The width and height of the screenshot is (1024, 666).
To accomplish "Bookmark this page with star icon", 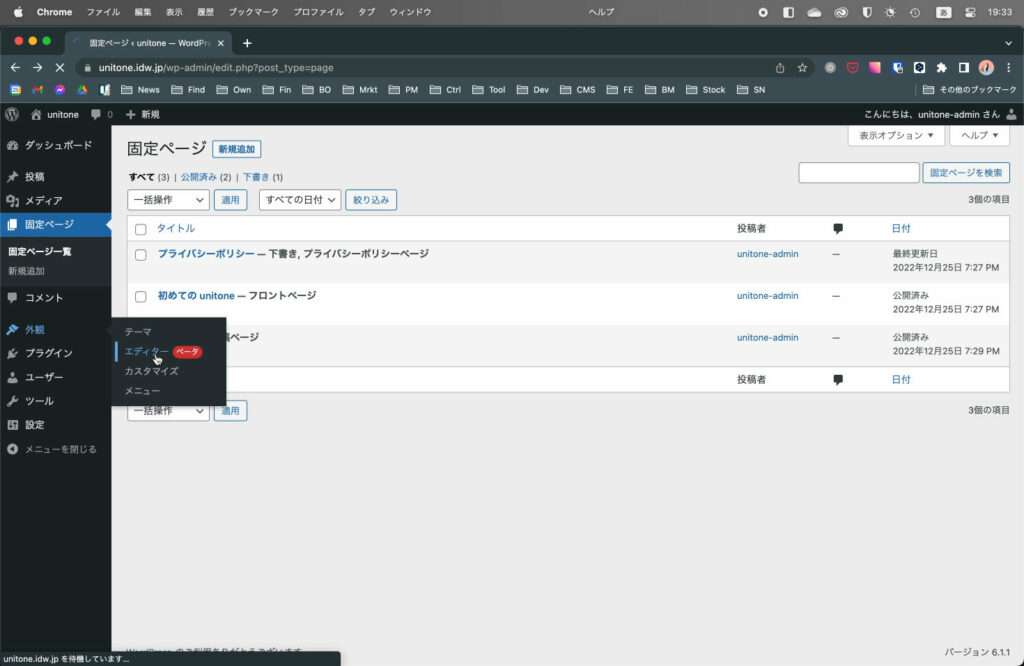I will (802, 68).
